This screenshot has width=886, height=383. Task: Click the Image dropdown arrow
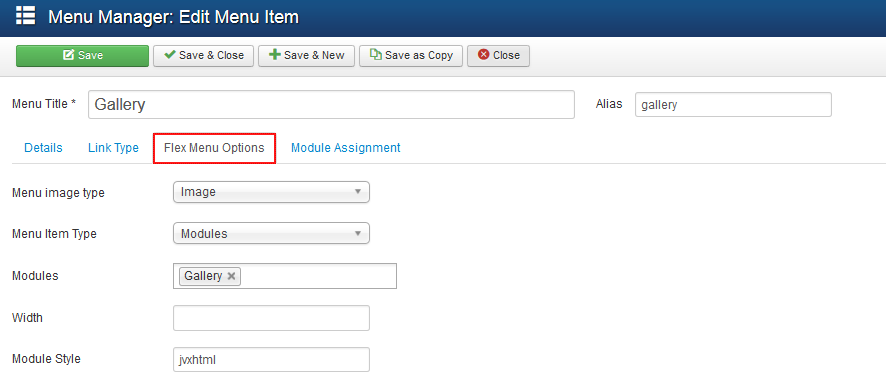357,192
